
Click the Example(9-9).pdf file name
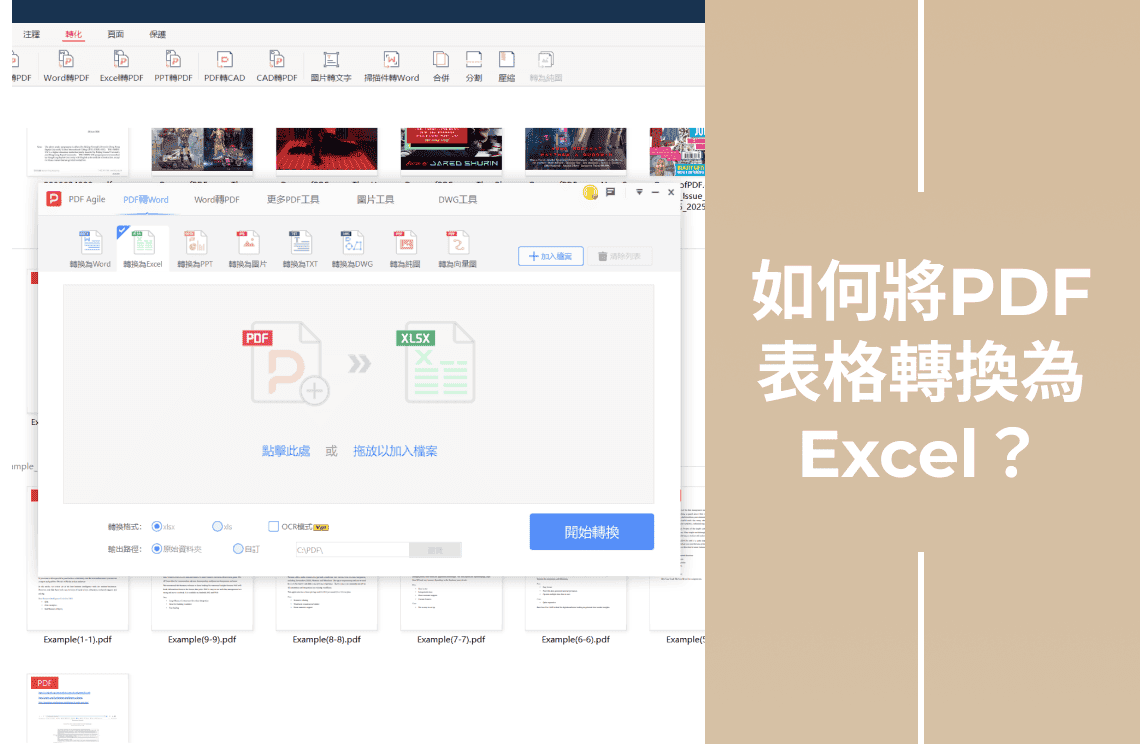(x=202, y=640)
